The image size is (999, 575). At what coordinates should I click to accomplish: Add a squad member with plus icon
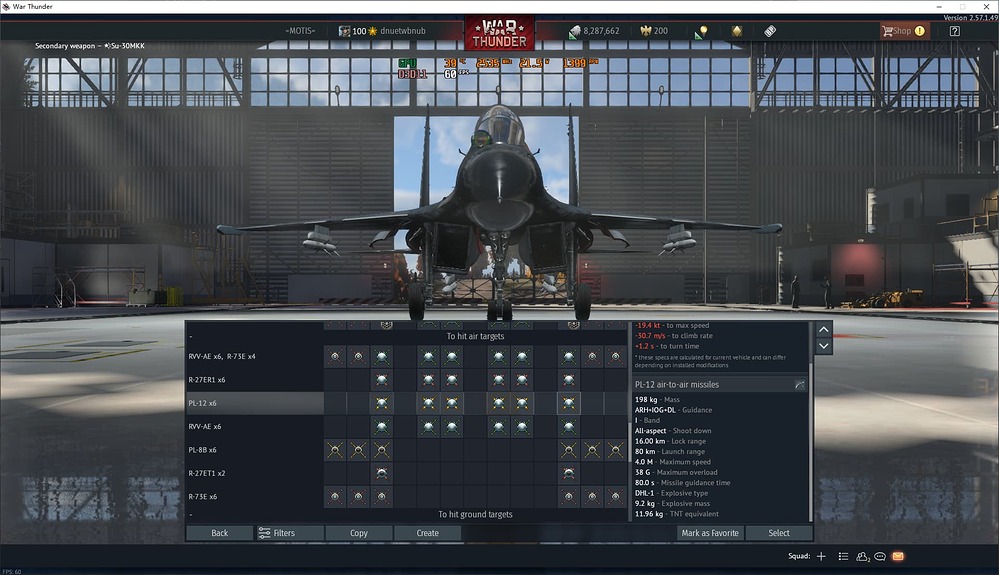[821, 557]
